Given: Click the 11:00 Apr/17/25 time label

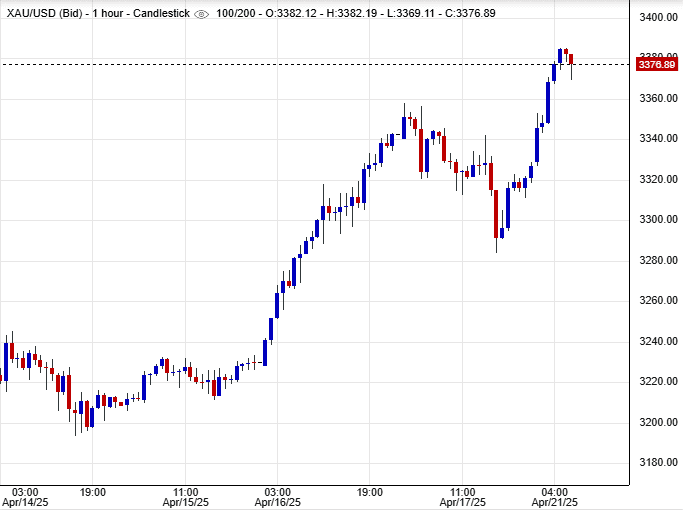Looking at the screenshot, I should pos(463,497).
